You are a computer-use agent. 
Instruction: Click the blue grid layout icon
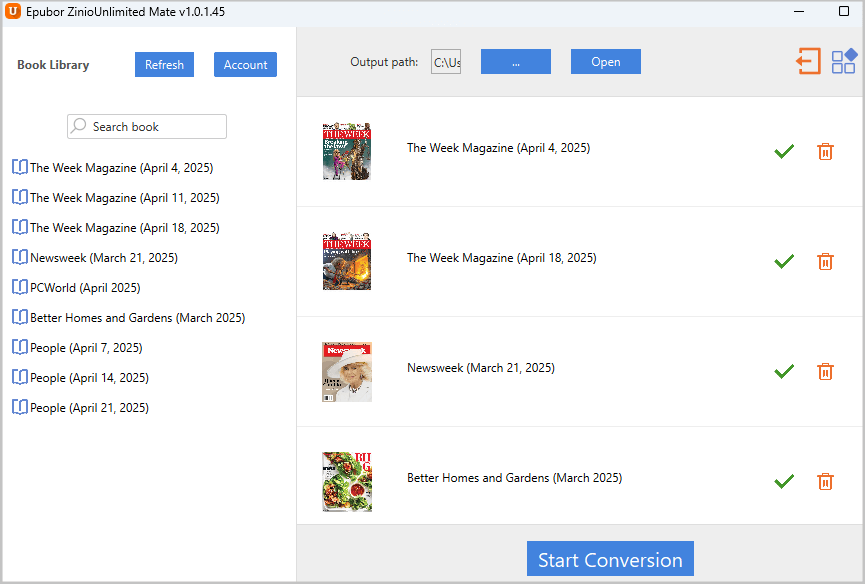pos(844,62)
